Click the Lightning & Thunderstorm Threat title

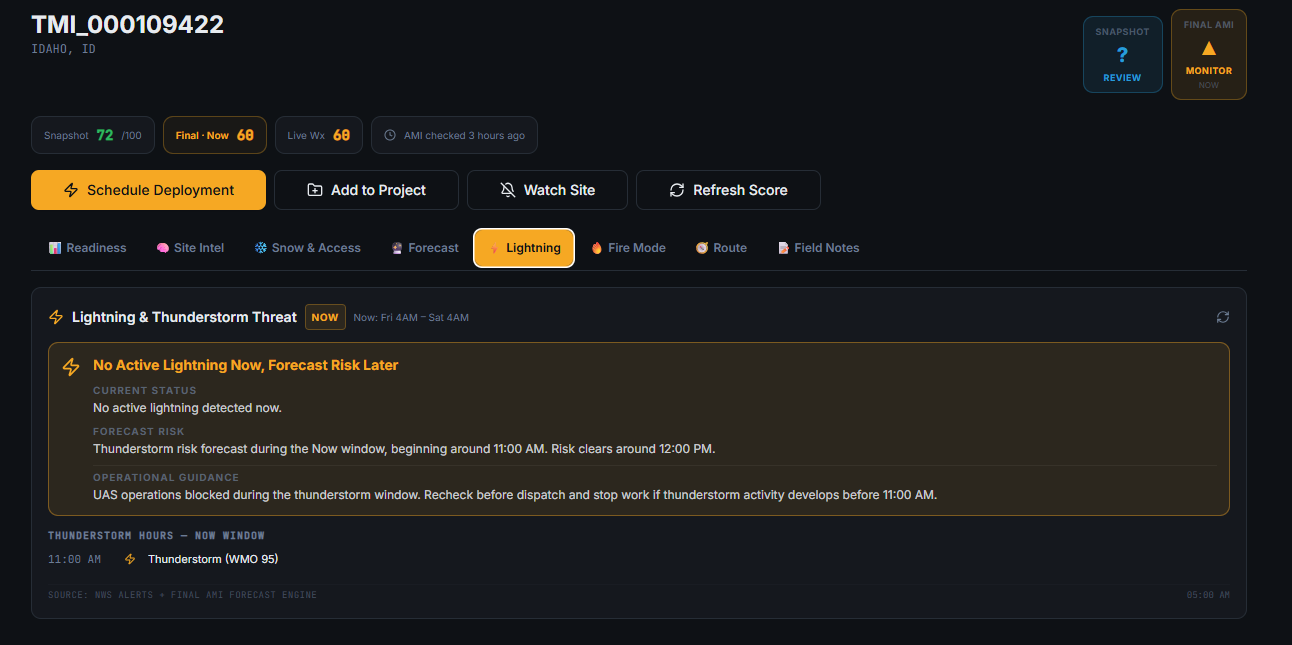click(x=184, y=317)
